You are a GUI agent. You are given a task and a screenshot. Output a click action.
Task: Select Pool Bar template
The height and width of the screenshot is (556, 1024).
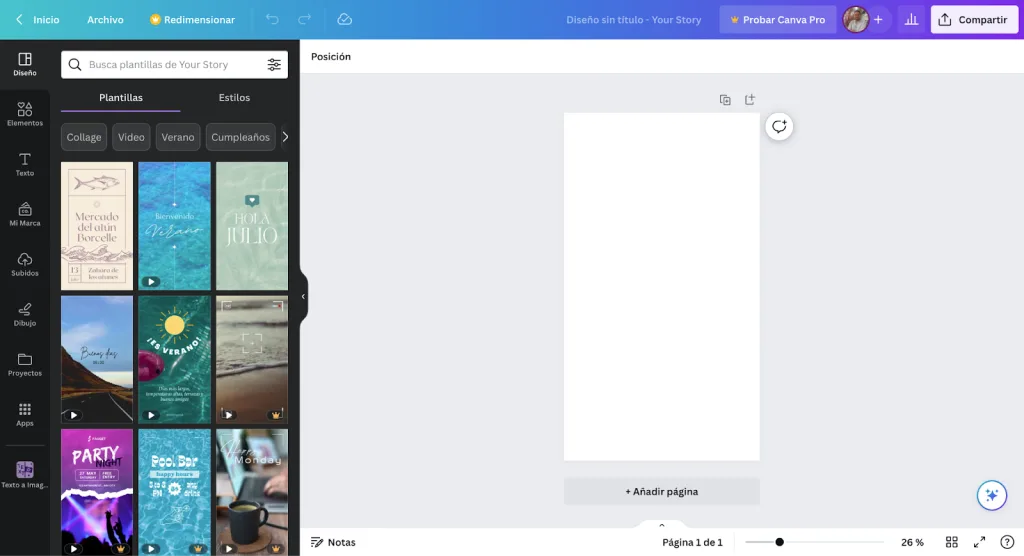tap(174, 492)
